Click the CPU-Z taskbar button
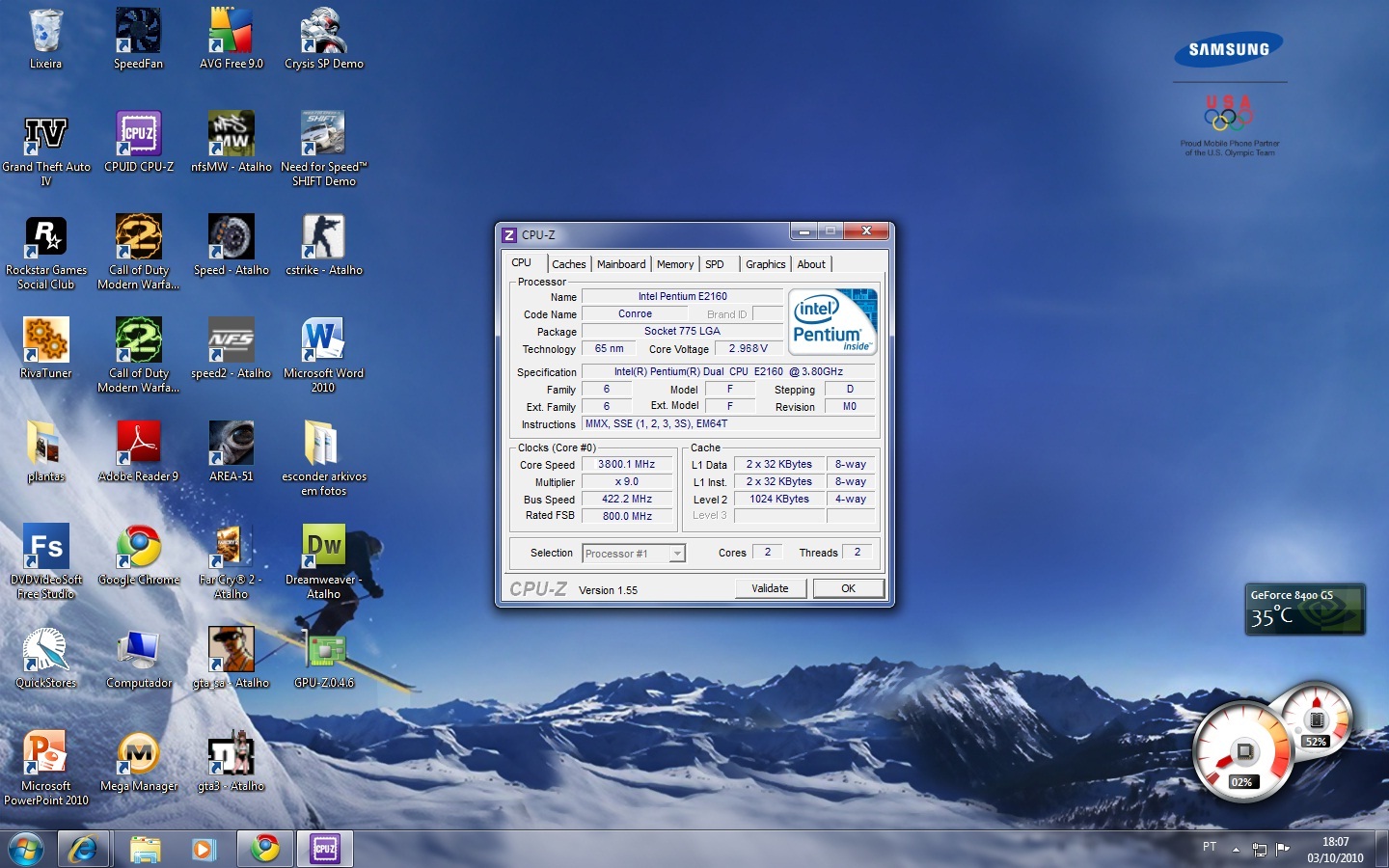The width and height of the screenshot is (1389, 868). click(324, 849)
